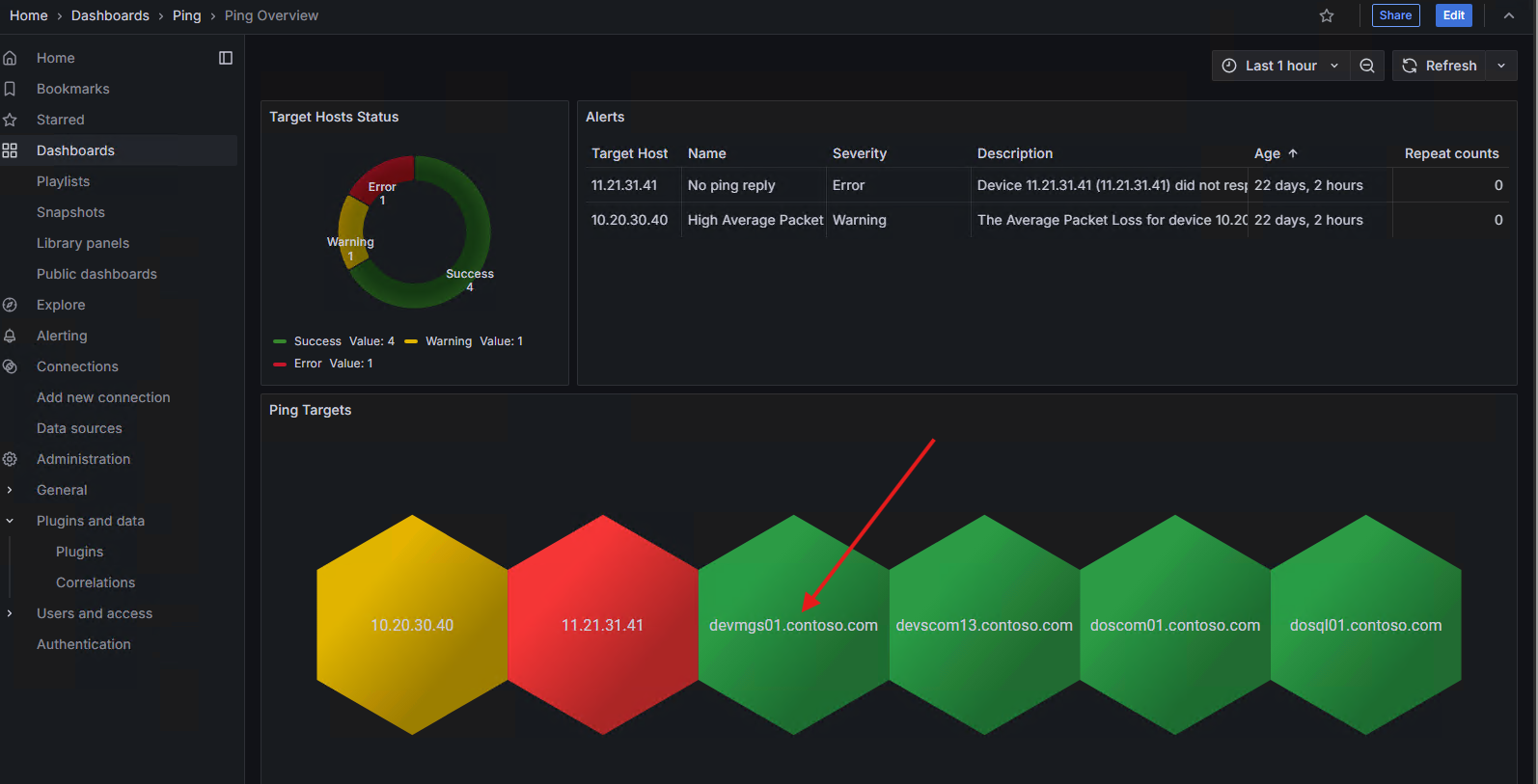Viewport: 1538px width, 784px height.
Task: Toggle Warning series in chart legend
Action: pyautogui.click(x=448, y=341)
